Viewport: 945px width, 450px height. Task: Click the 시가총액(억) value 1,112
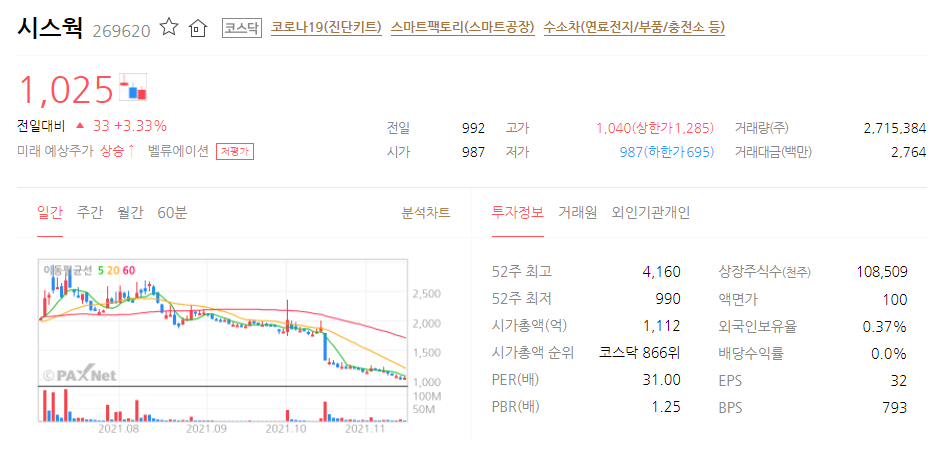pos(662,326)
